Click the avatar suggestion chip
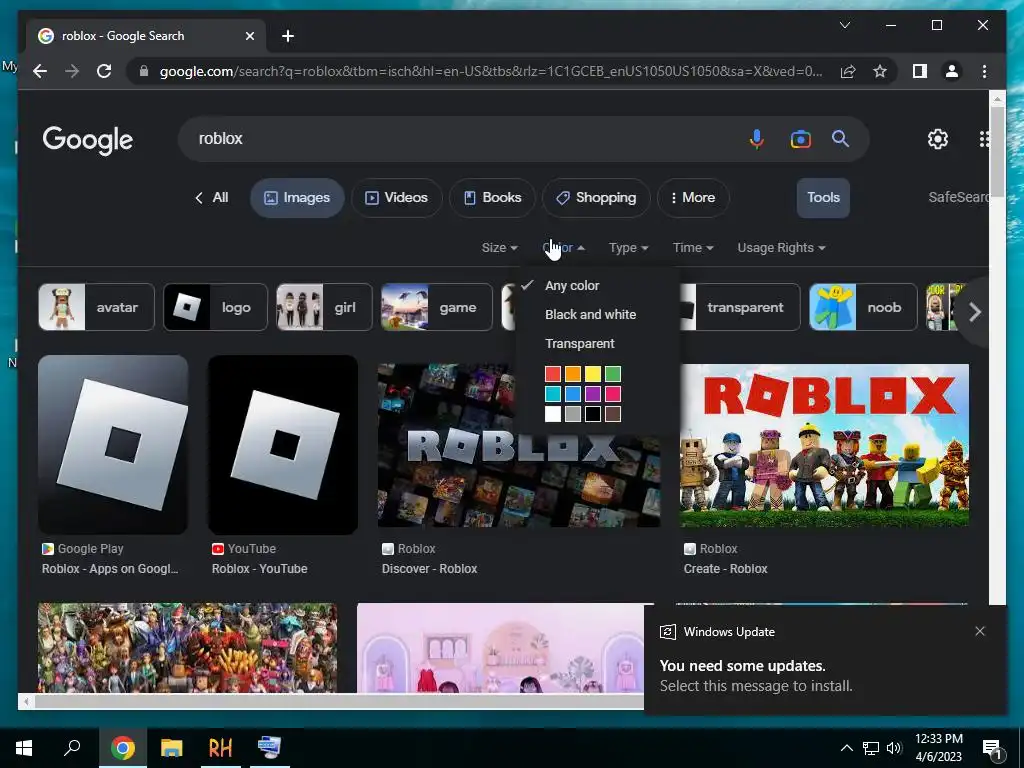Screen dimensions: 1024x768 point(97,307)
